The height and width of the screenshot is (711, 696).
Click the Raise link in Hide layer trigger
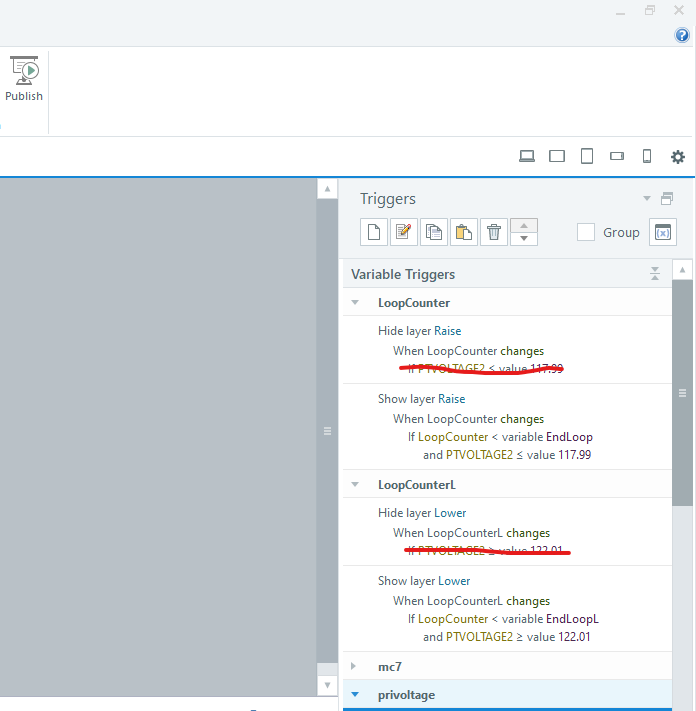[x=448, y=331]
